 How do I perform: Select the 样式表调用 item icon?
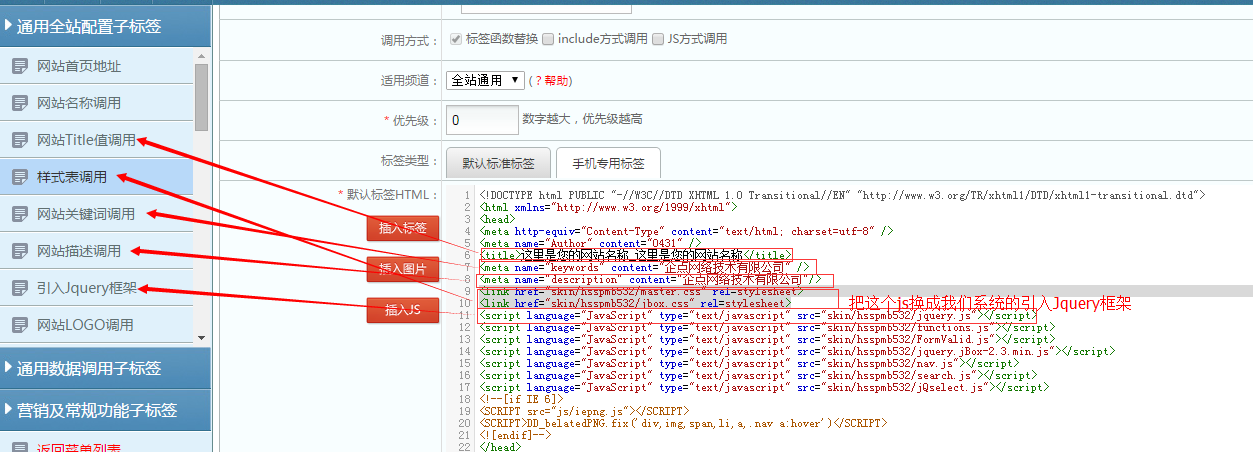(x=20, y=178)
